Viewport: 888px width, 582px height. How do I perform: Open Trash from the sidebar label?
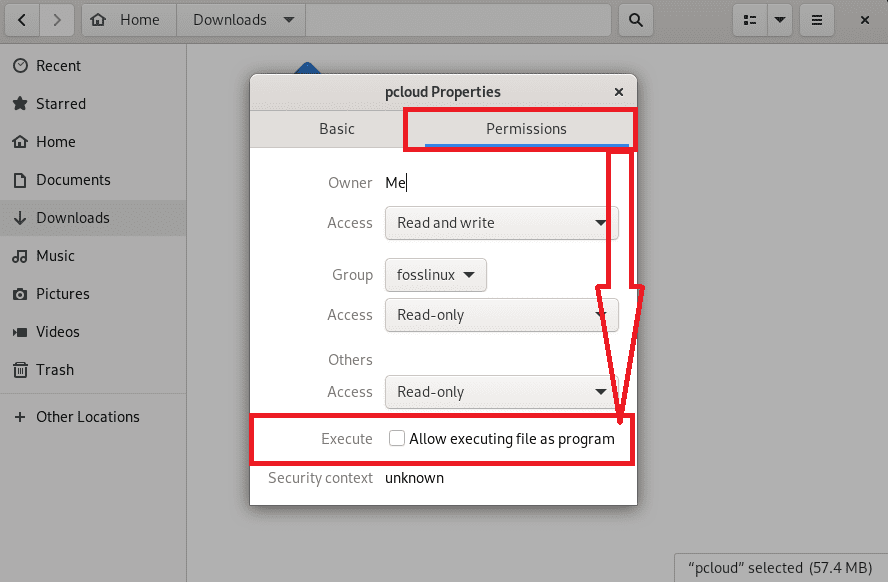(55, 370)
